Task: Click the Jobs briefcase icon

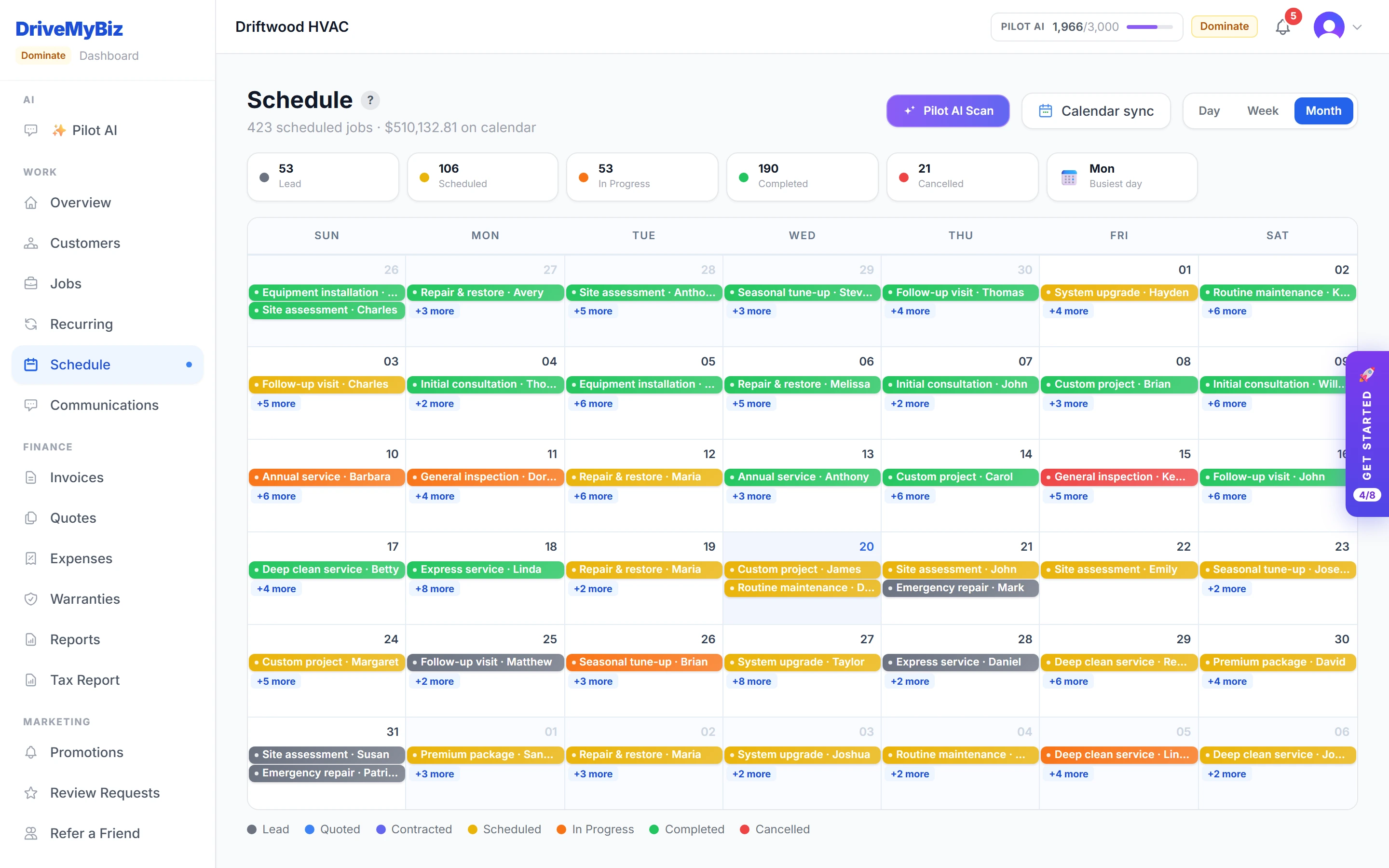Action: (31, 284)
